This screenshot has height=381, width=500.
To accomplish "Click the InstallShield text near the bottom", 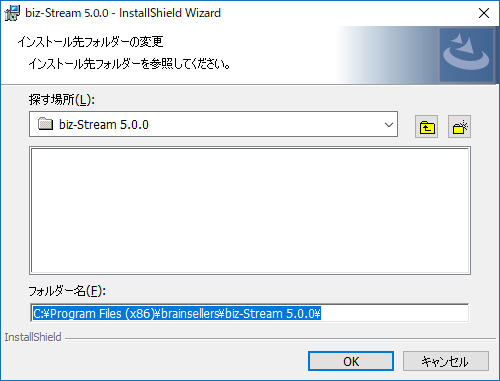I will click(33, 337).
